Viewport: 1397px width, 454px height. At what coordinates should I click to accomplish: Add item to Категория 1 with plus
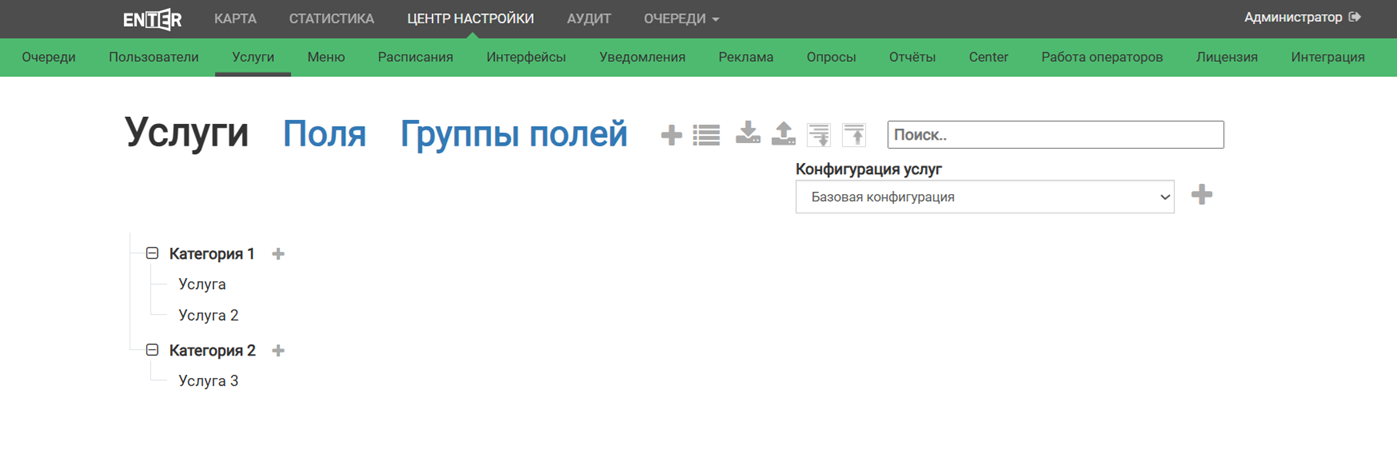pos(278,254)
